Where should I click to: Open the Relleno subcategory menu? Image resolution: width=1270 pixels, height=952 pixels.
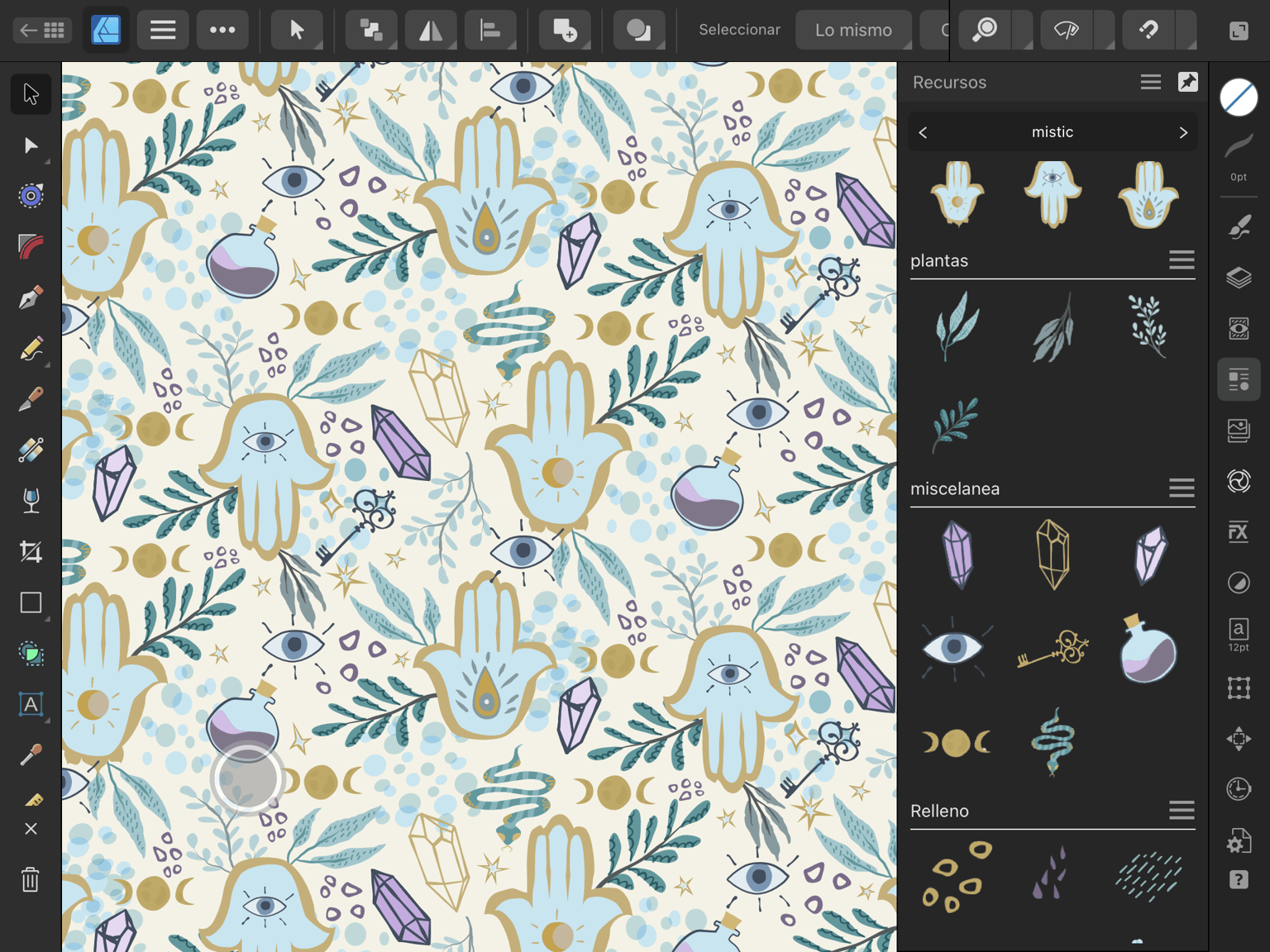1182,811
